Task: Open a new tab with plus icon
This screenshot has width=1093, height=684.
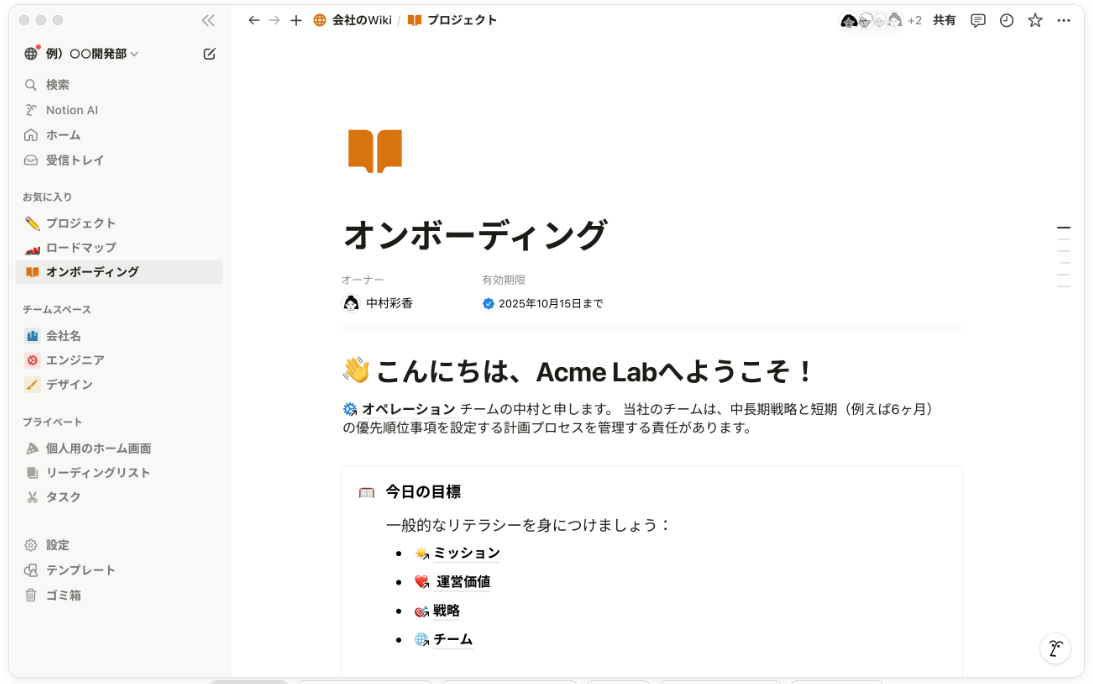Action: coord(296,20)
